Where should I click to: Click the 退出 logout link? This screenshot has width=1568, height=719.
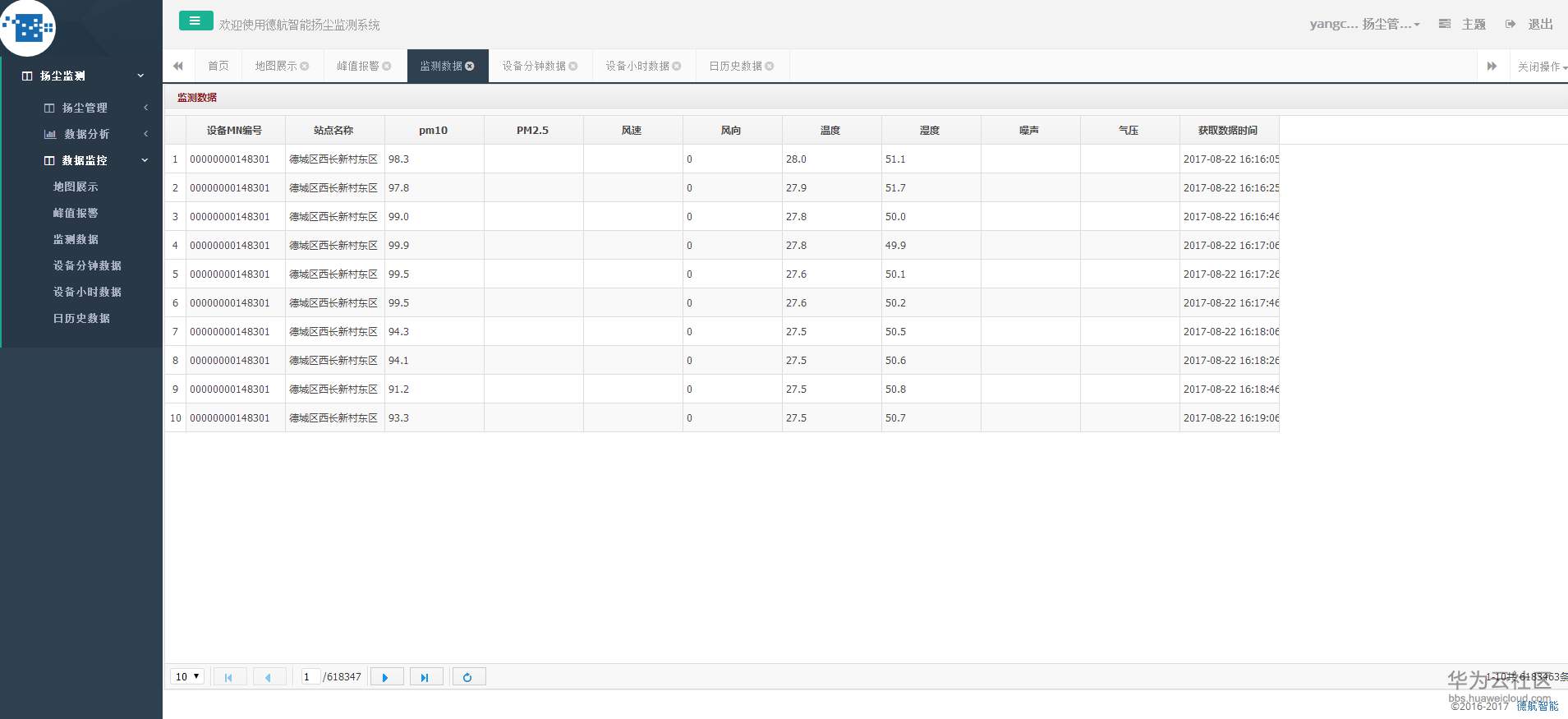pos(1540,25)
